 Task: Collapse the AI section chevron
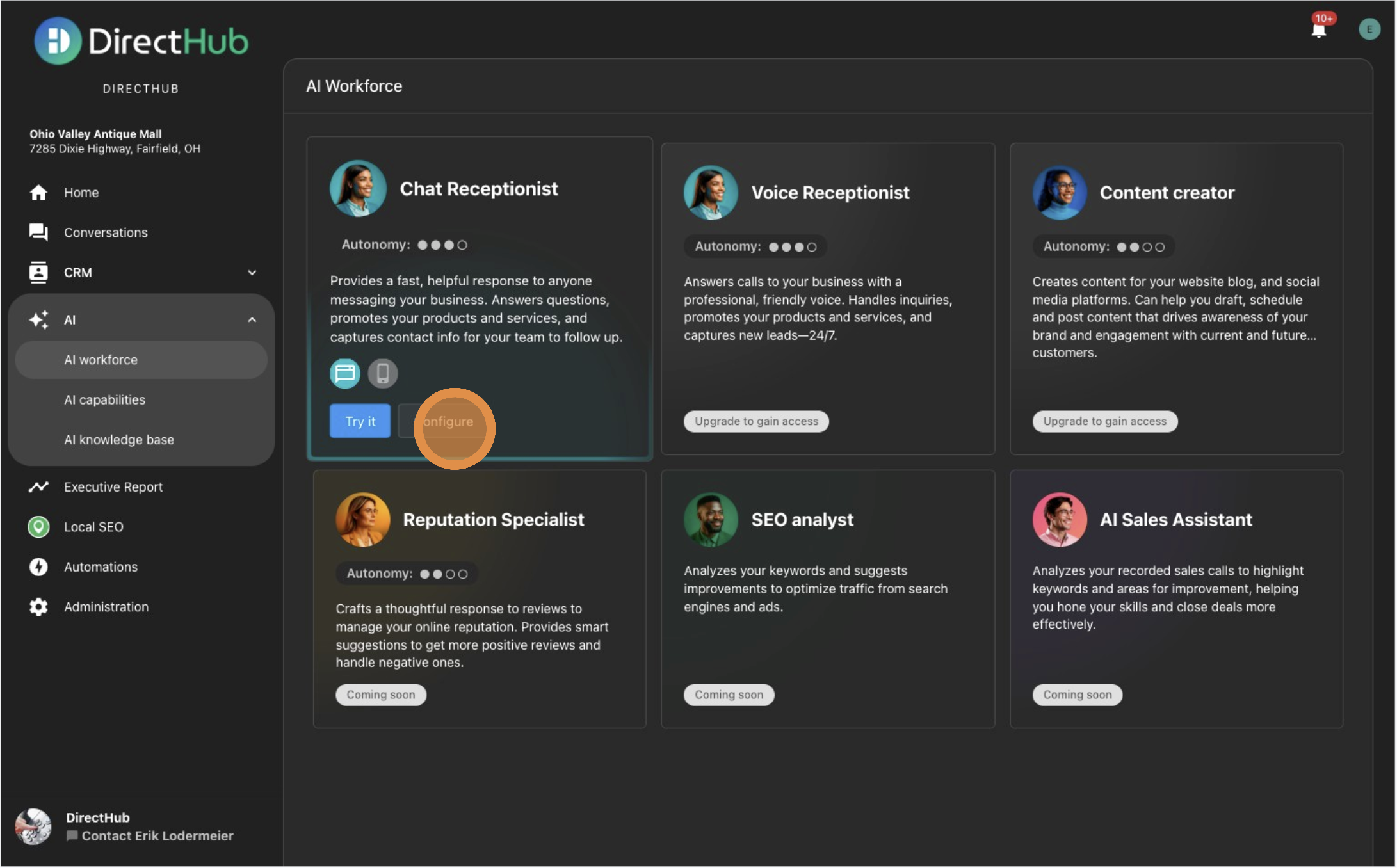coord(252,320)
